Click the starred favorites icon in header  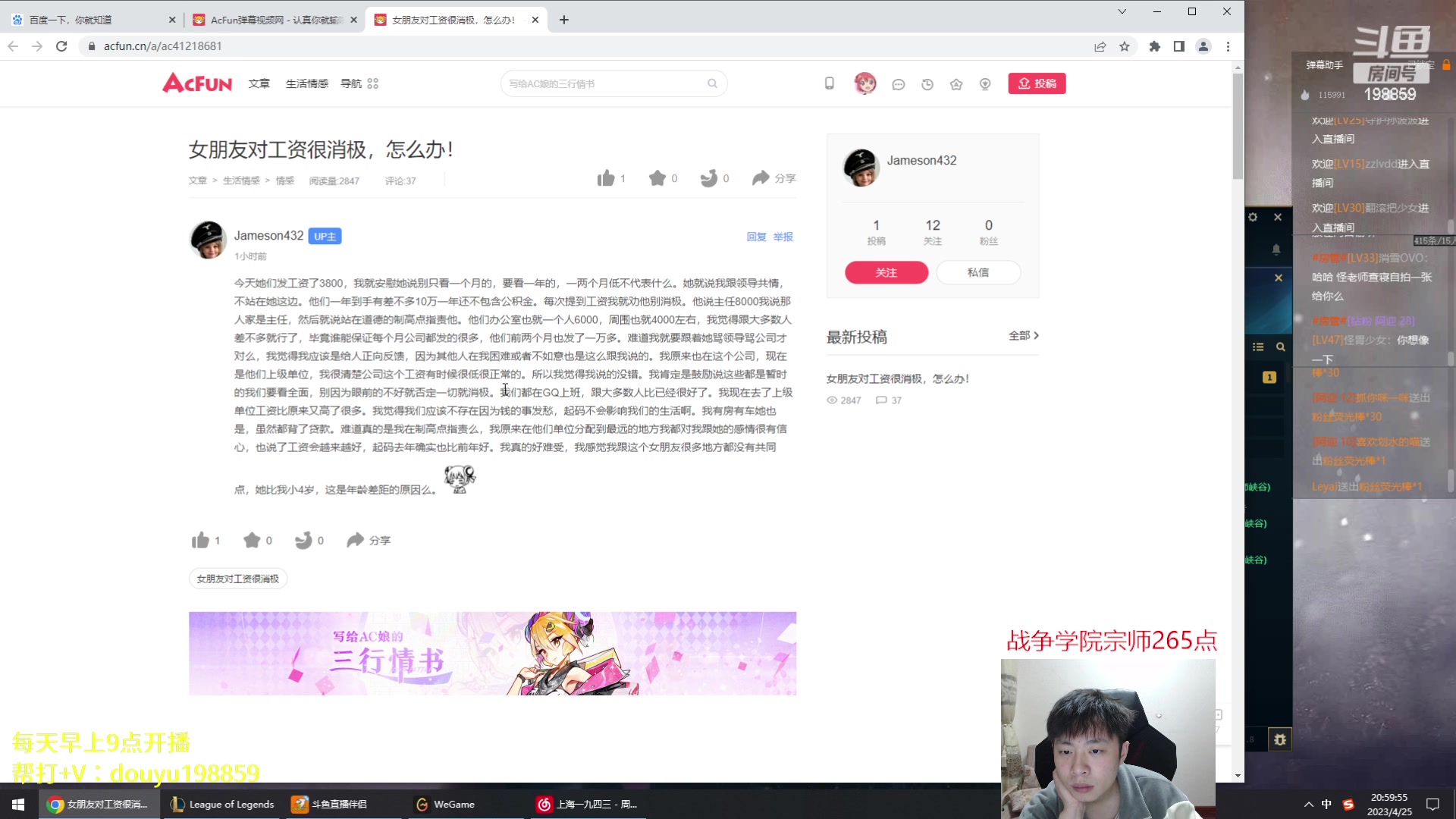tap(955, 83)
